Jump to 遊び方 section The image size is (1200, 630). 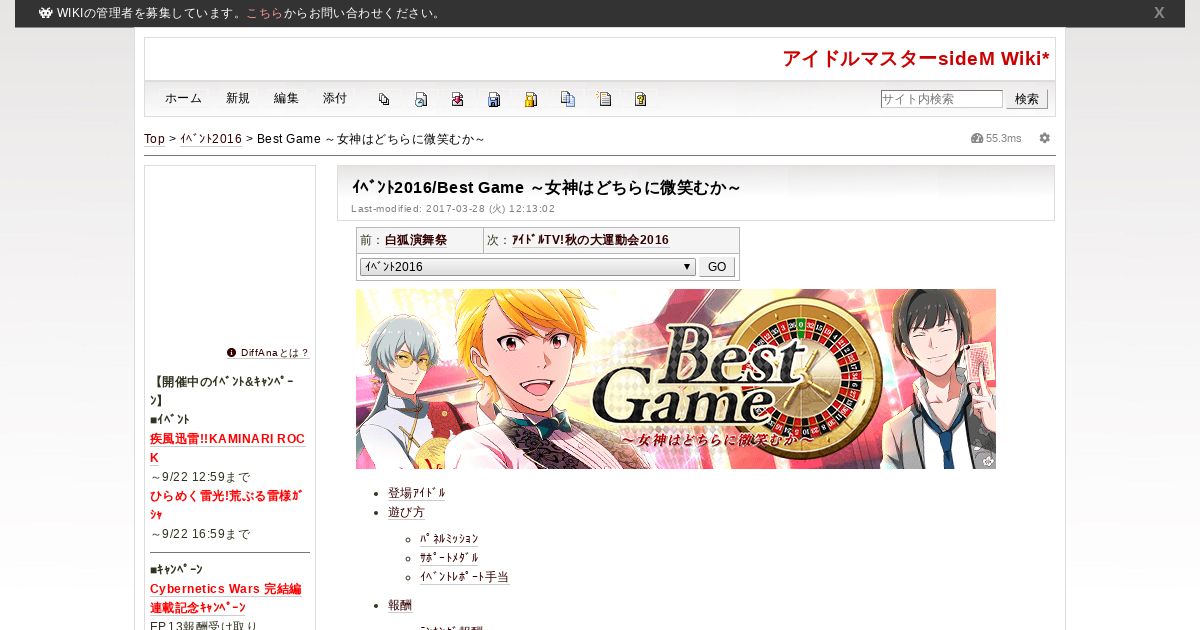click(x=406, y=512)
